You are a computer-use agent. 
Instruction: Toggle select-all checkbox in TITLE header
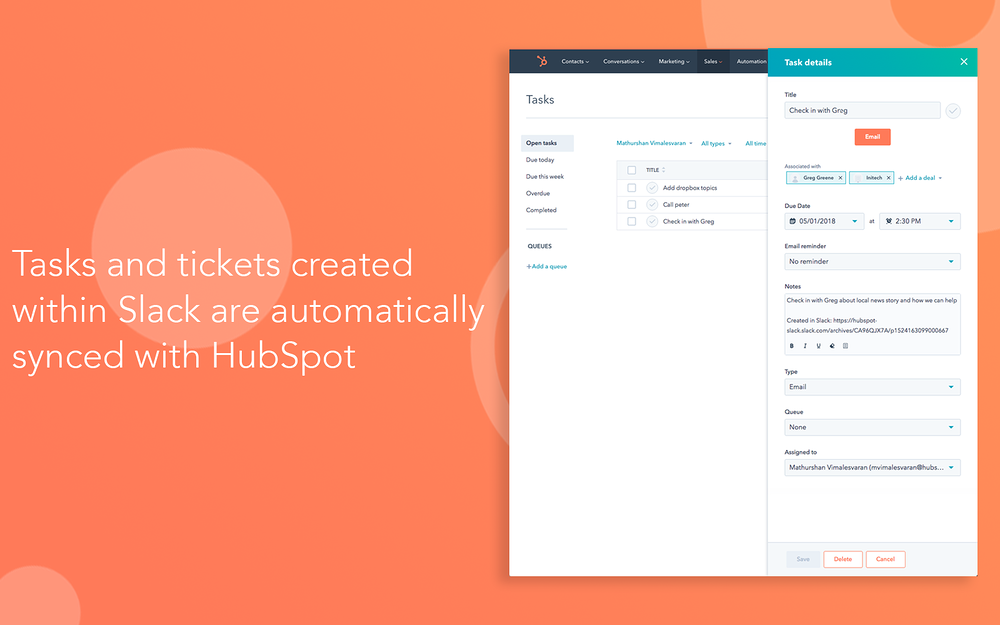631,170
